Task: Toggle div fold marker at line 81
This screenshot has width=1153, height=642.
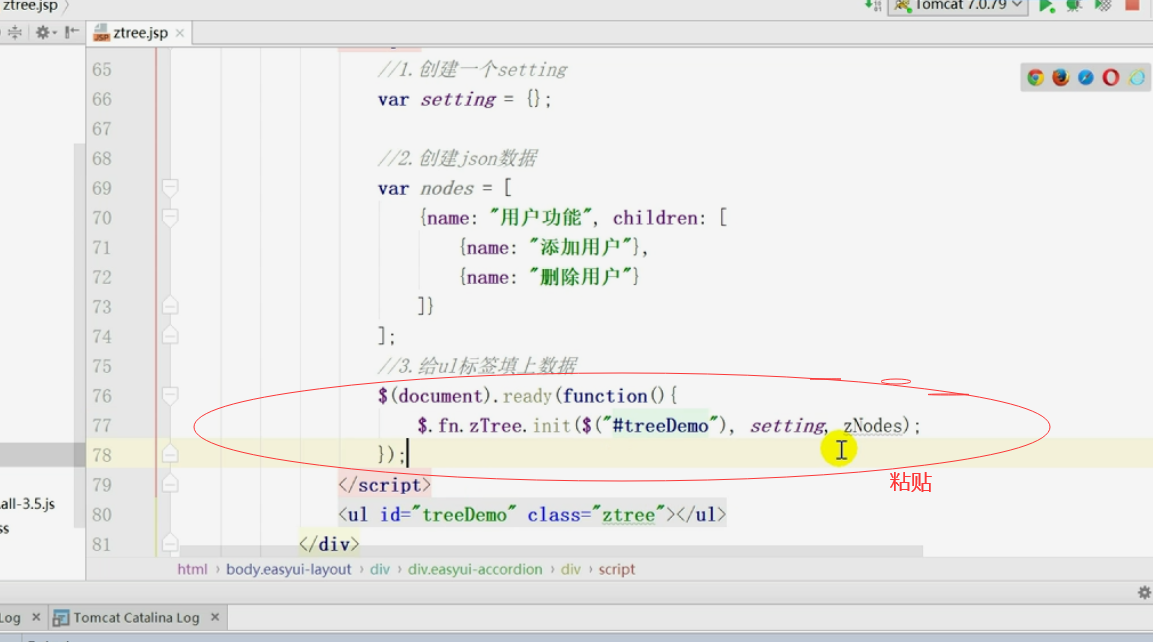Action: pos(170,544)
